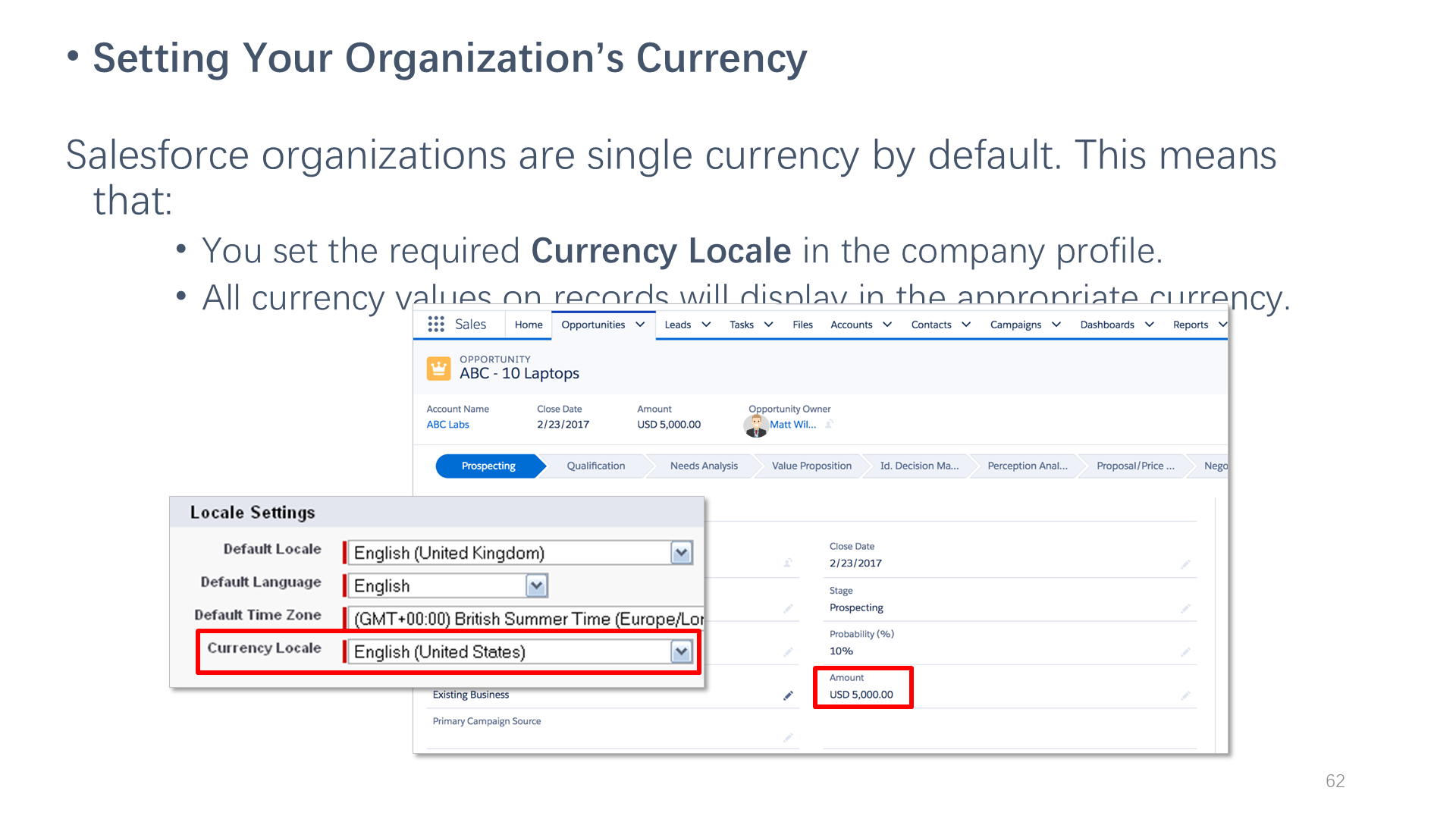Click 'Existing Business' field value
The image size is (1456, 819).
(470, 695)
